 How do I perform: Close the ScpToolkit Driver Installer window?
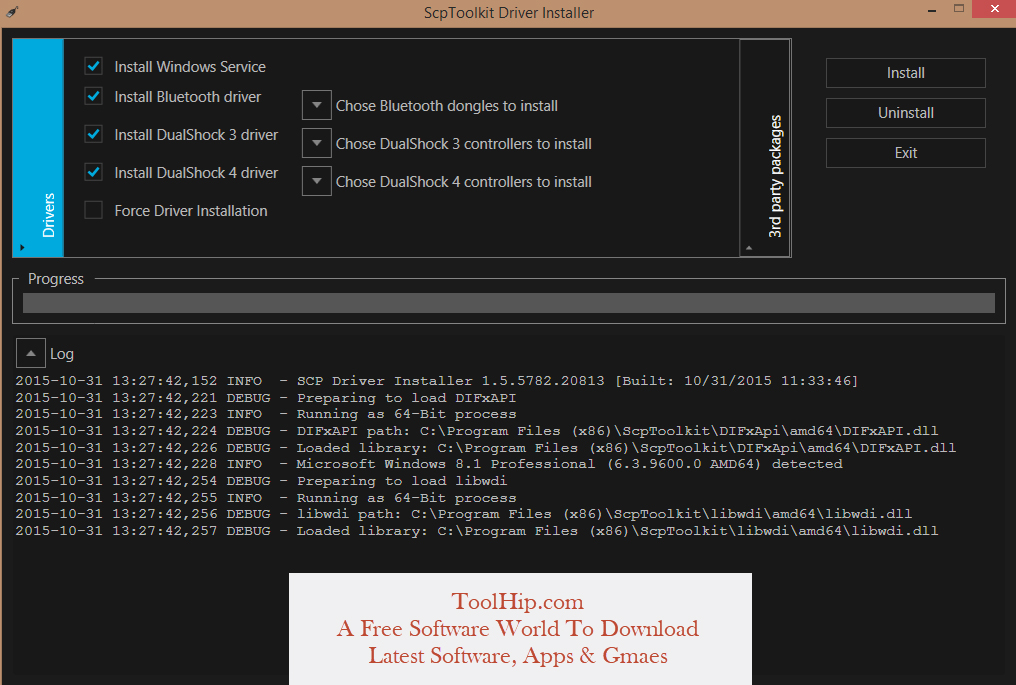[x=995, y=9]
